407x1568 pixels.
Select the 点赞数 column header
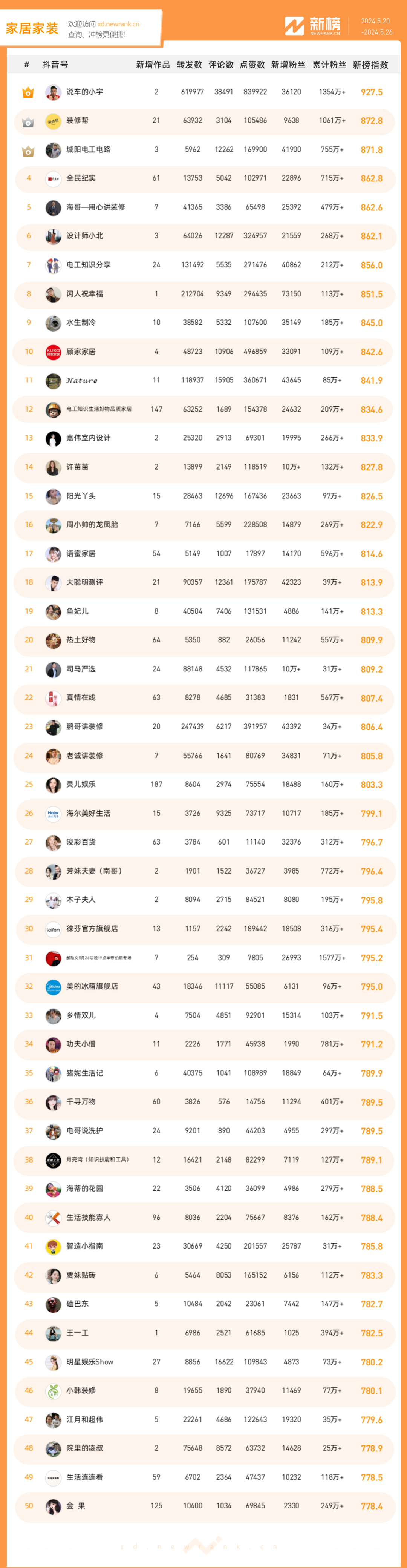pyautogui.click(x=252, y=65)
